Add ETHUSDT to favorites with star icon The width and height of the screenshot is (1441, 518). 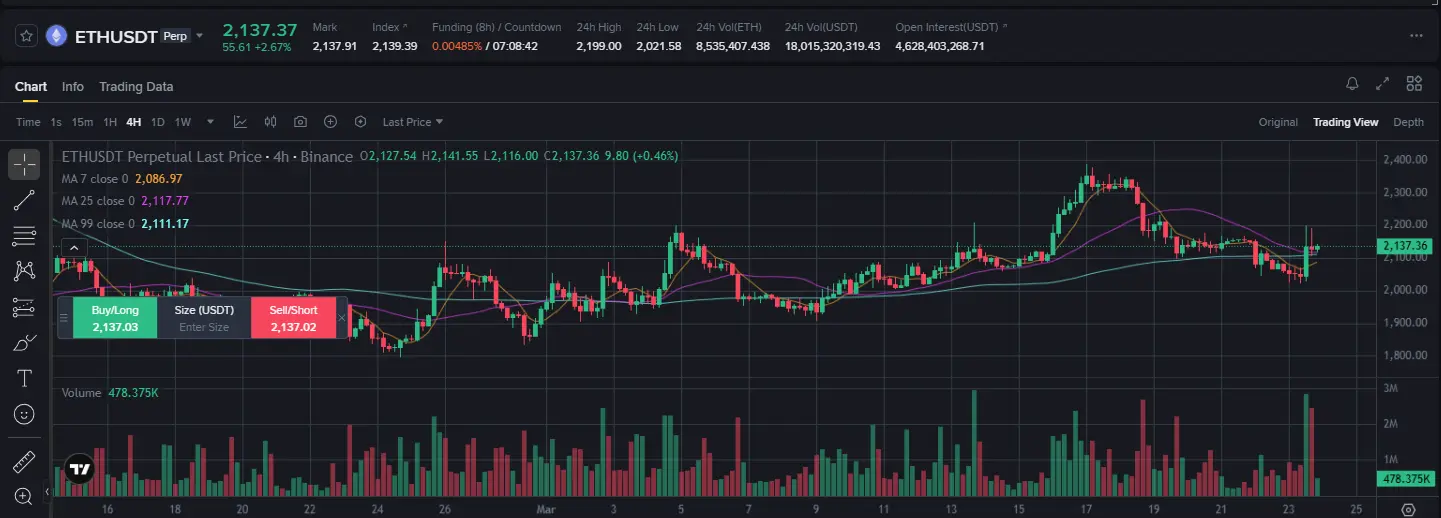pos(26,36)
